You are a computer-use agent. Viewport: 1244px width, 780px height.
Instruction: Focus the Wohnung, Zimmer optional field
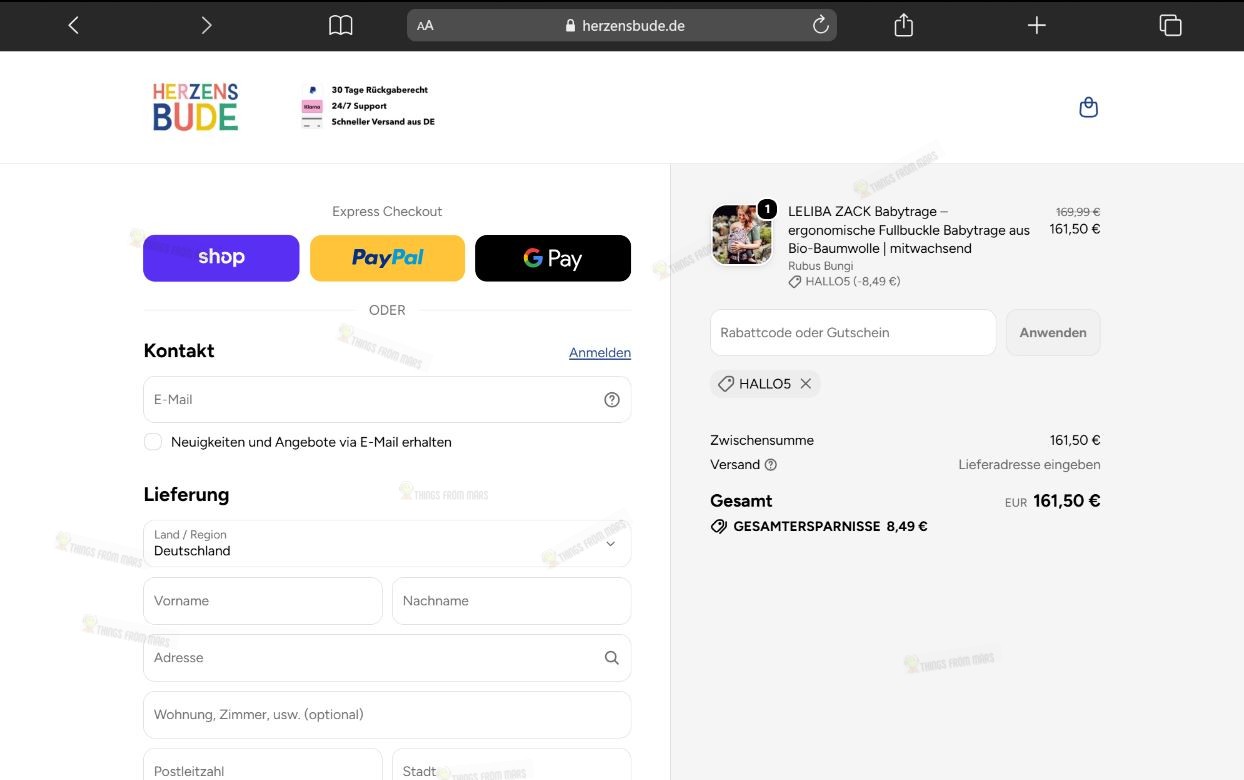click(387, 715)
